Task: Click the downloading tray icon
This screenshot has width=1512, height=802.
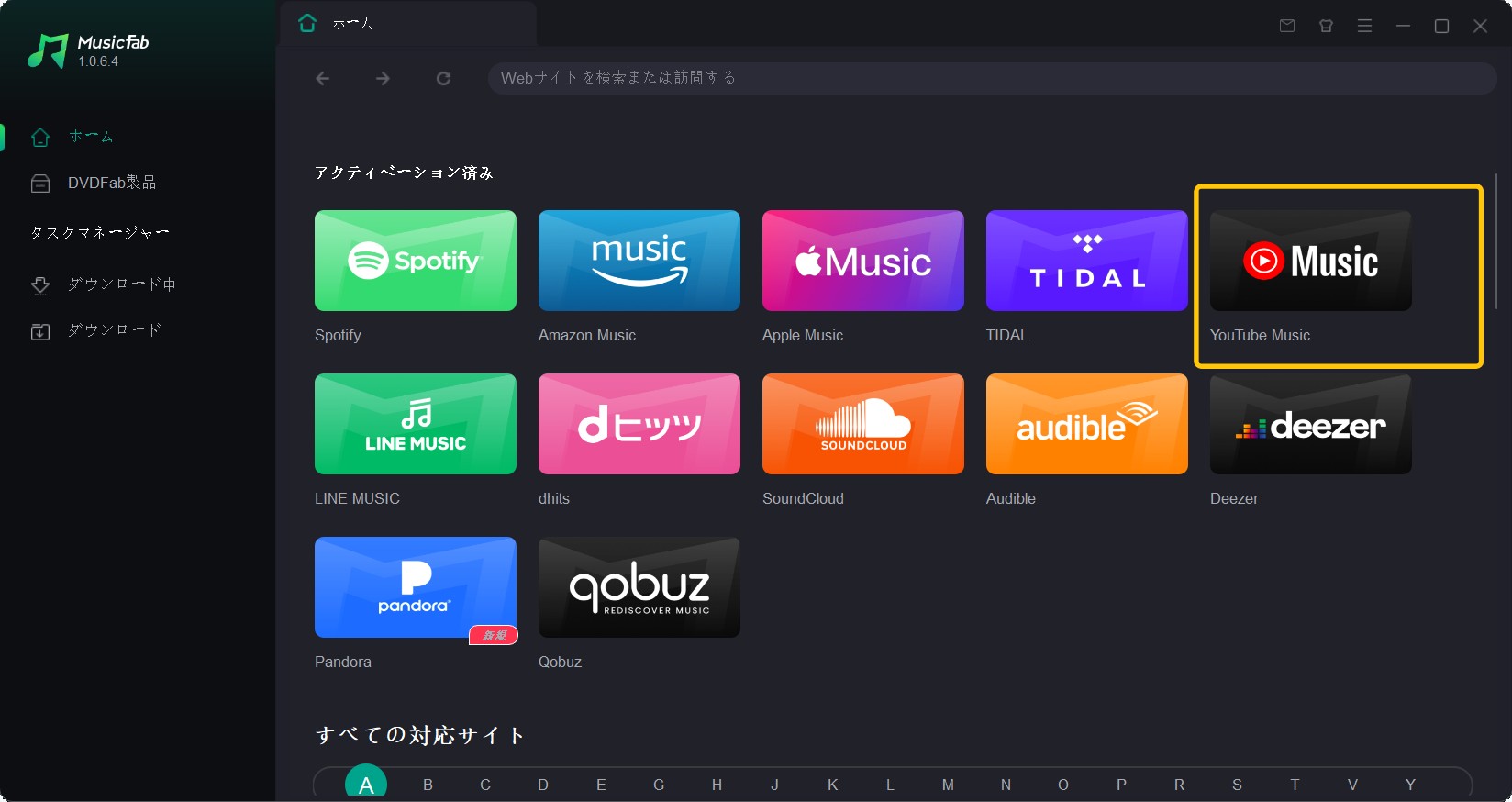Action: (40, 285)
